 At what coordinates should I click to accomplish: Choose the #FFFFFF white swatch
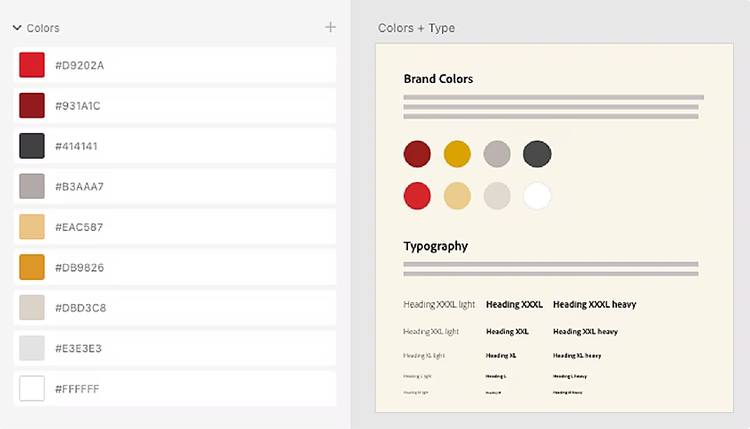pyautogui.click(x=32, y=388)
